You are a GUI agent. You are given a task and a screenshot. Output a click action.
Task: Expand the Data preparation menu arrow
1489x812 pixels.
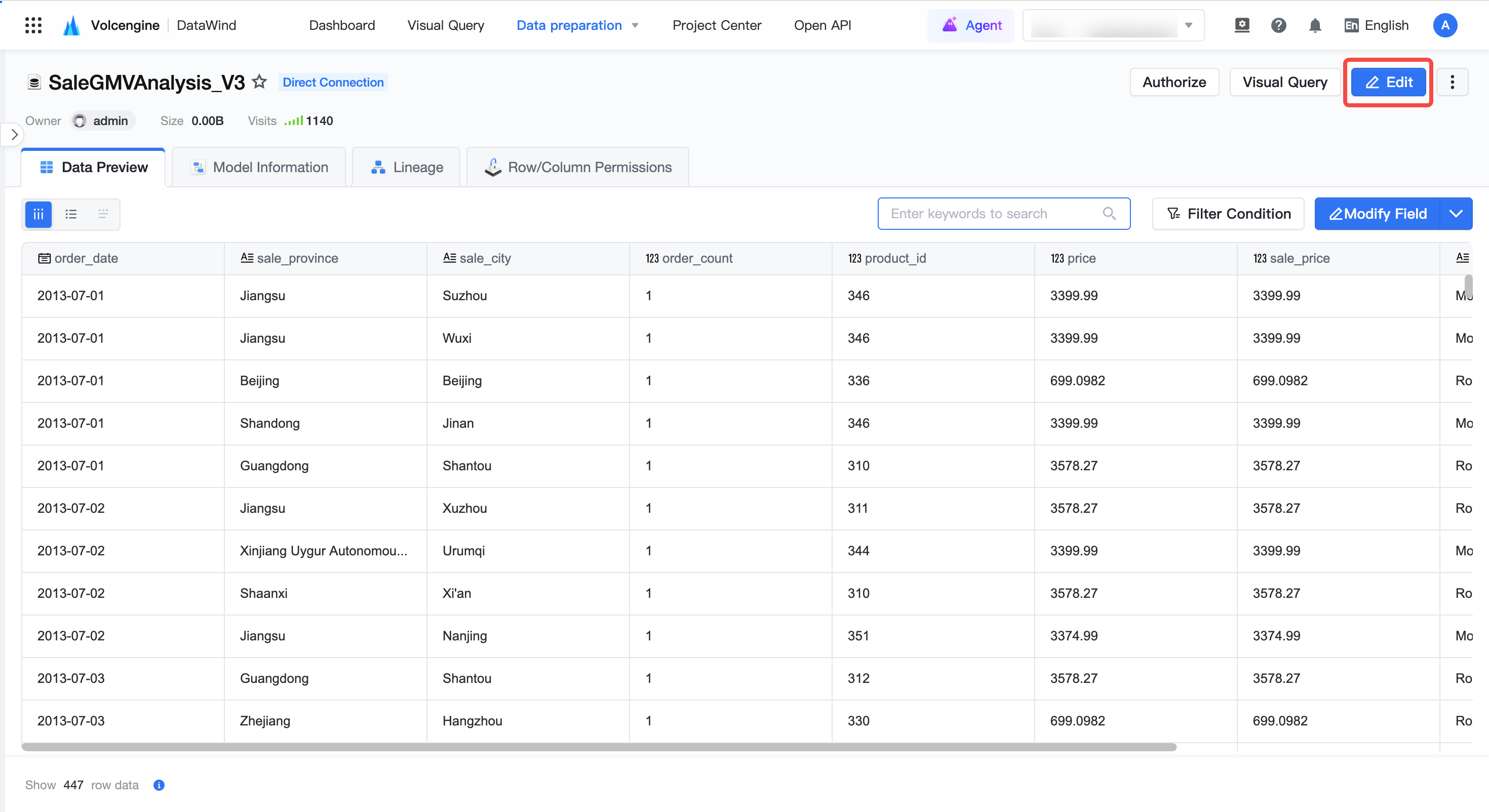(x=635, y=25)
